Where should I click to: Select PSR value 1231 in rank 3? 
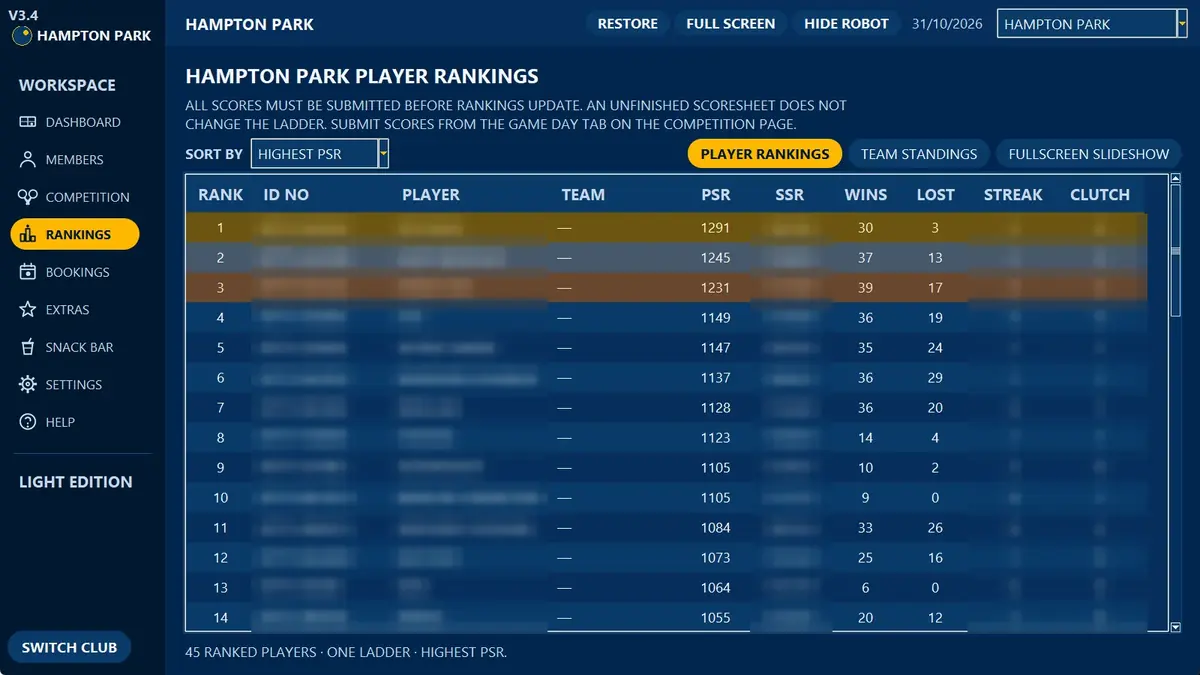[716, 288]
